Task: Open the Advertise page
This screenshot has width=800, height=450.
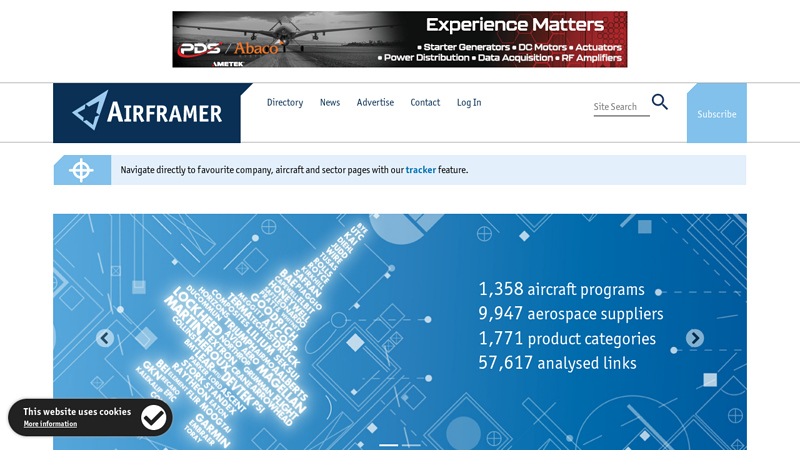Action: [375, 103]
